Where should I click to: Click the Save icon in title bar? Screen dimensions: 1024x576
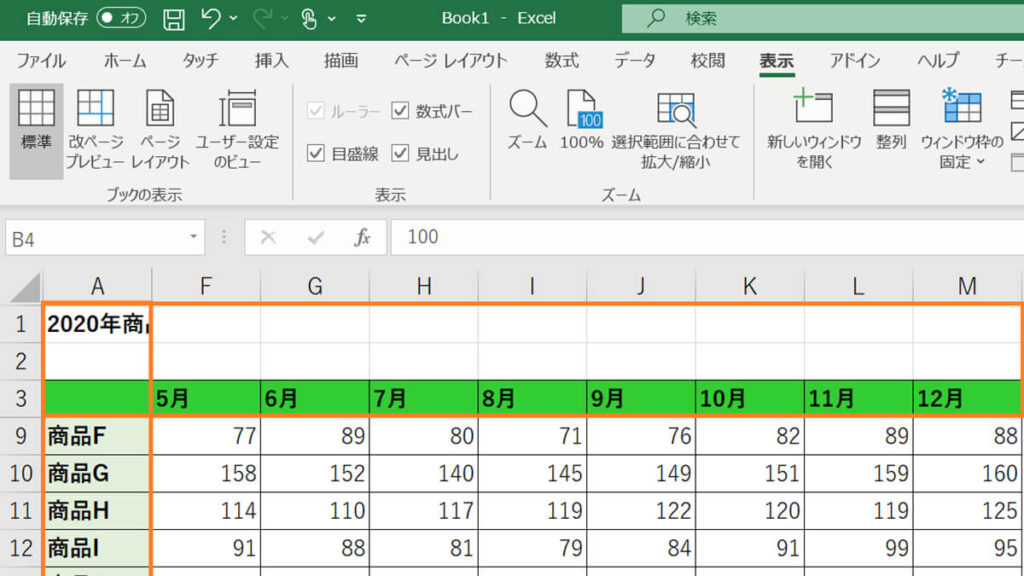pyautogui.click(x=173, y=18)
